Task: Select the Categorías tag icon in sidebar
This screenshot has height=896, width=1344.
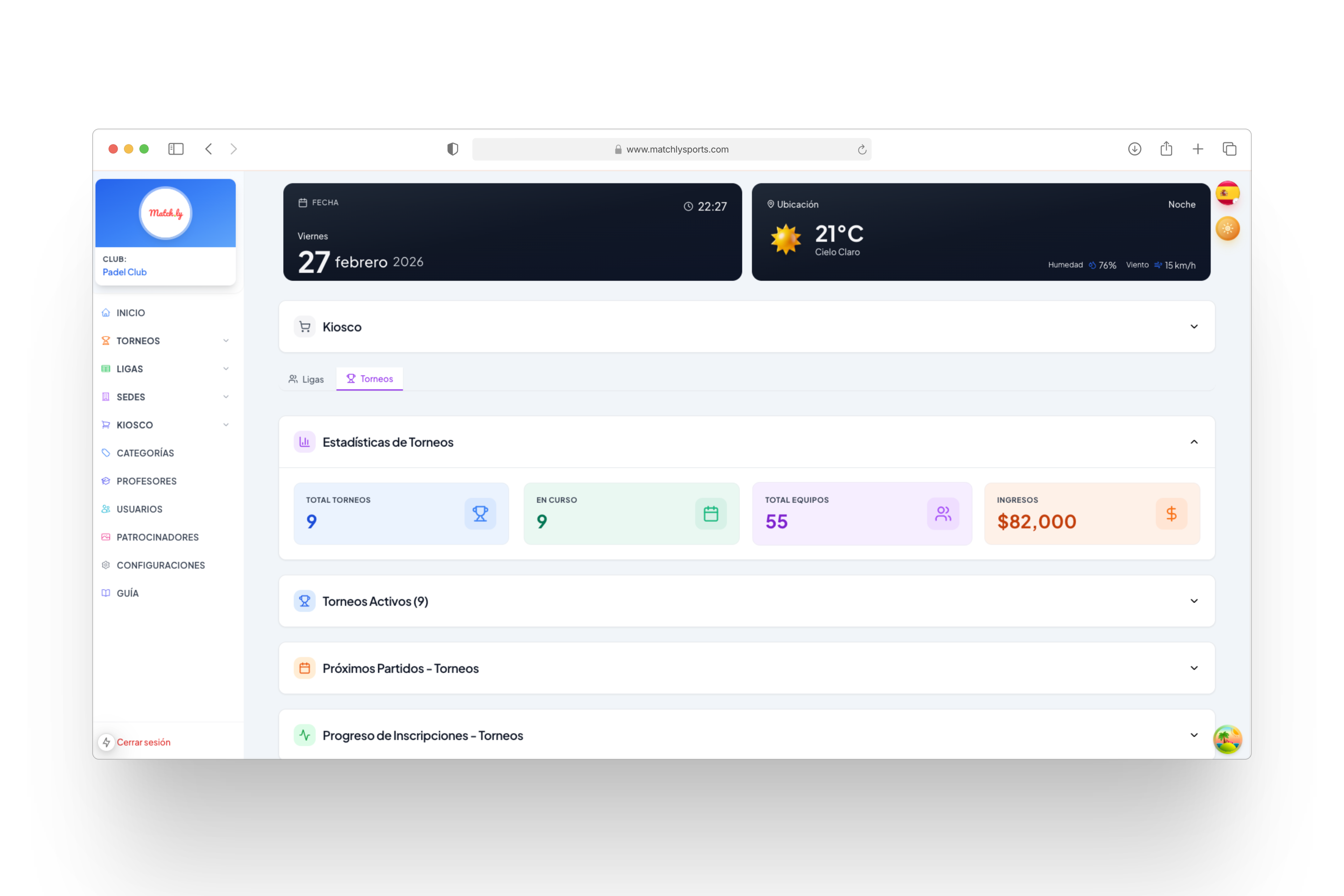Action: click(x=106, y=453)
